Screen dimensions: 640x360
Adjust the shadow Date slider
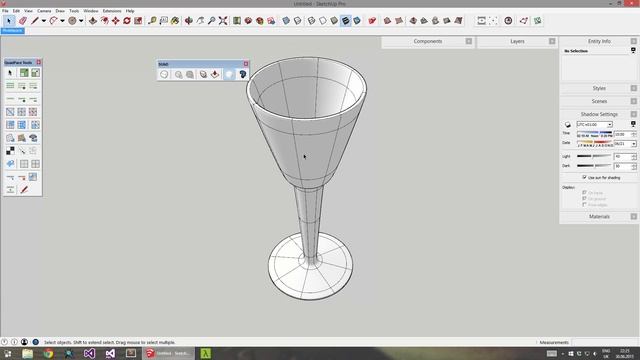tap(595, 144)
